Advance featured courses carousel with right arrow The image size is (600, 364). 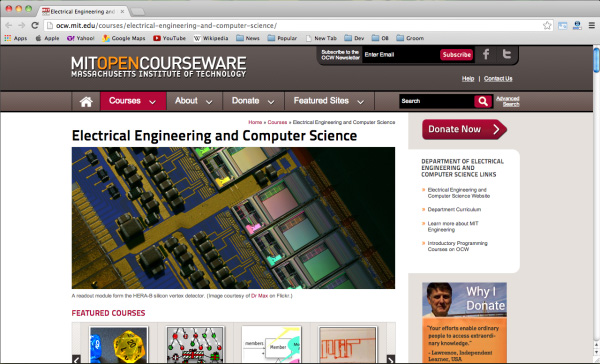(390, 359)
